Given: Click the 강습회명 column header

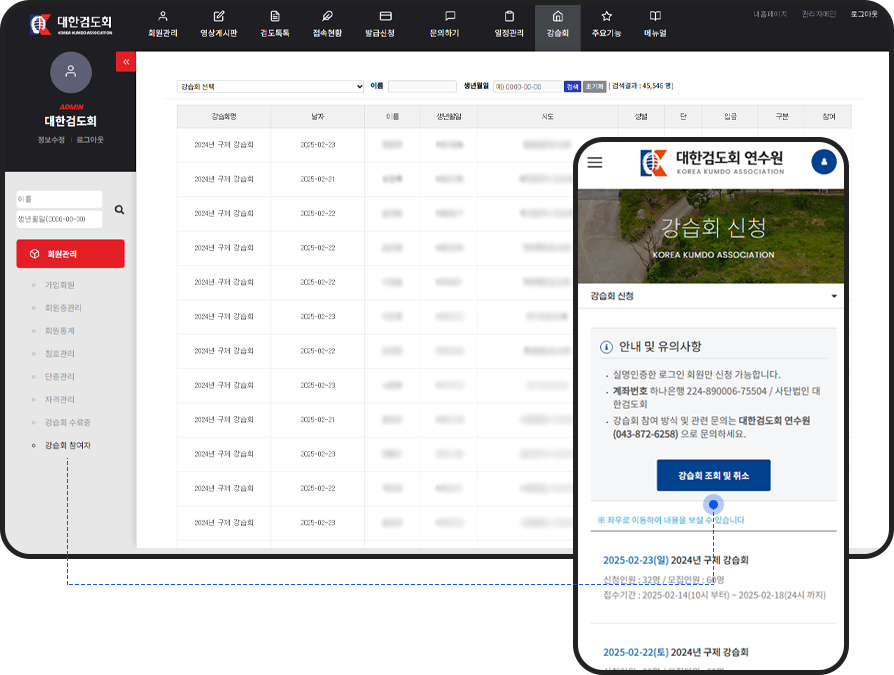Looking at the screenshot, I should click(224, 116).
